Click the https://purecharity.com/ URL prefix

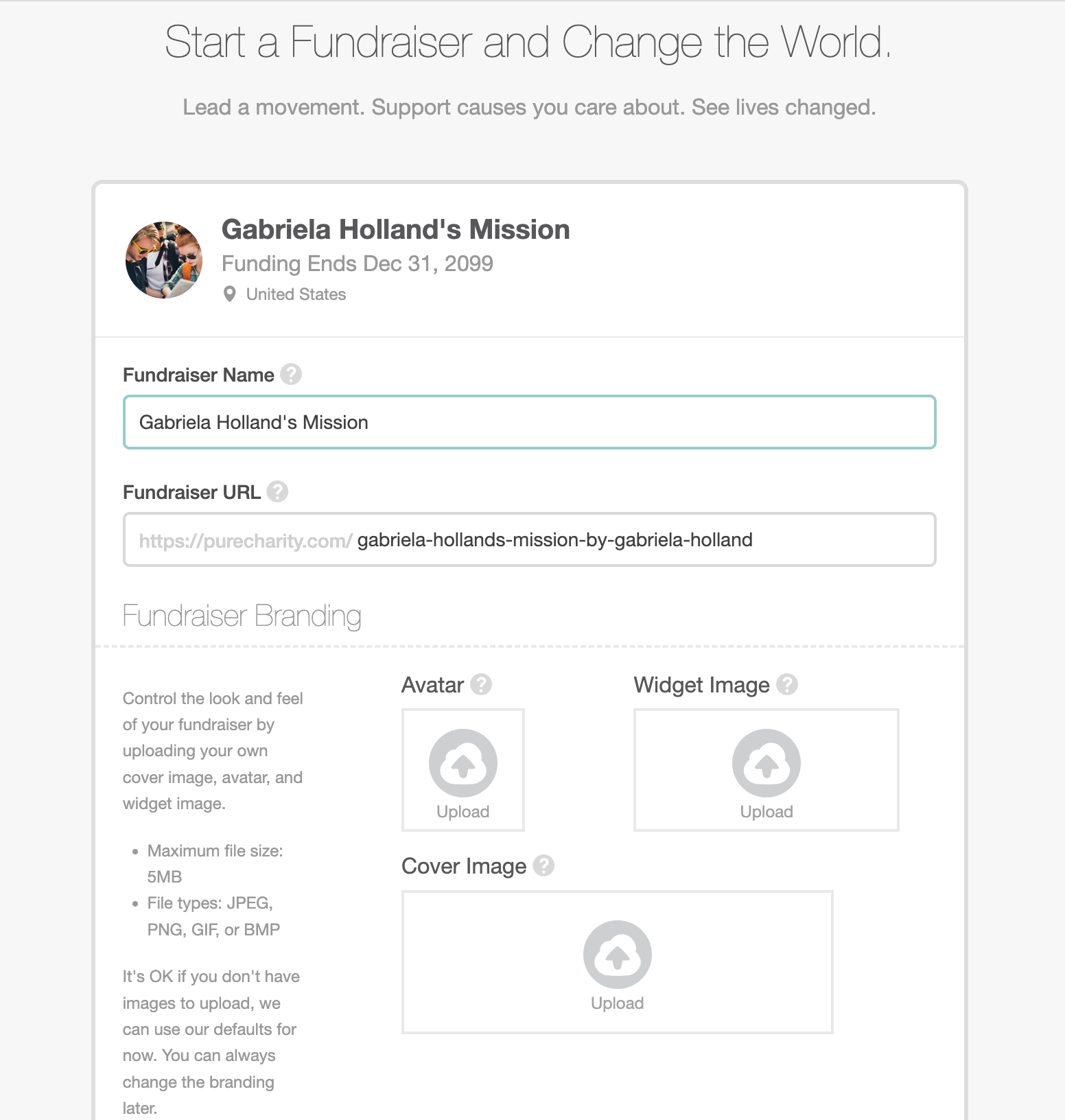(x=245, y=541)
